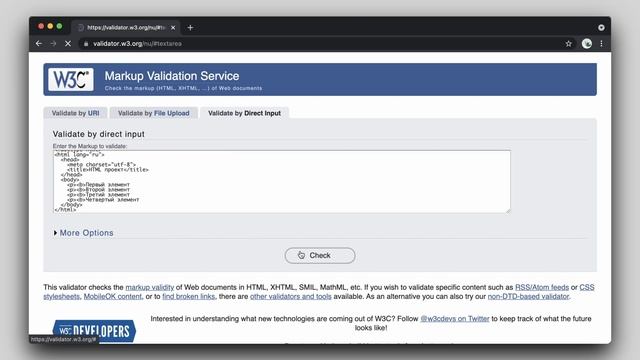Click the textarea resize handle corner

tap(508, 210)
